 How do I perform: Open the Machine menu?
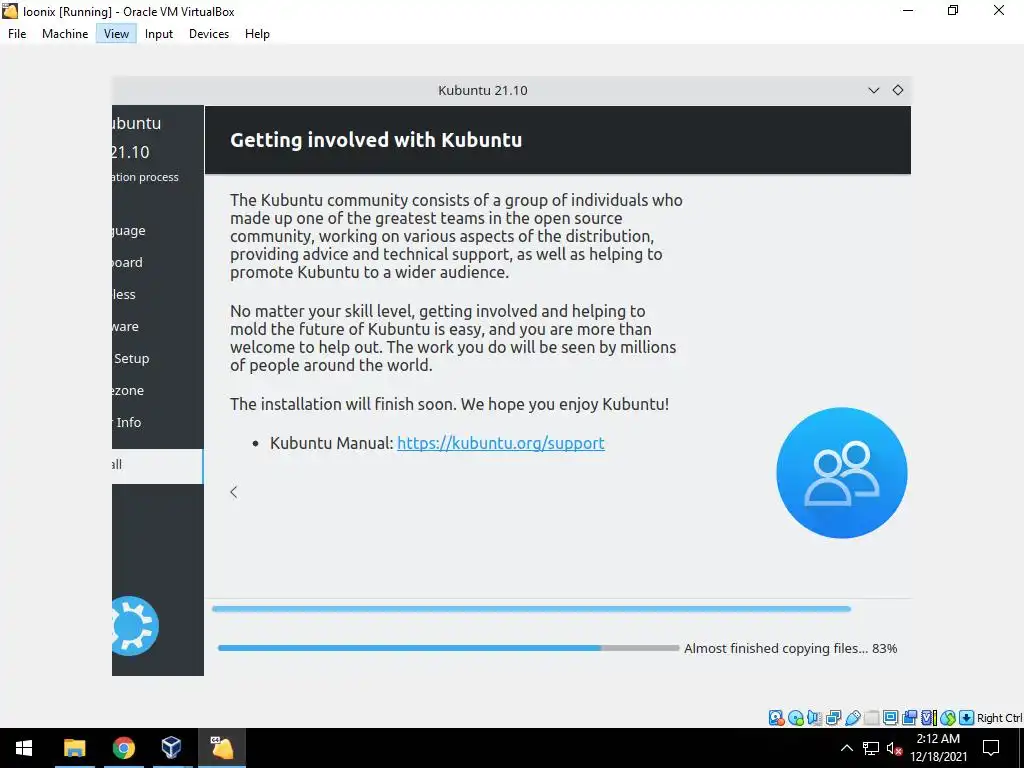[x=65, y=34]
